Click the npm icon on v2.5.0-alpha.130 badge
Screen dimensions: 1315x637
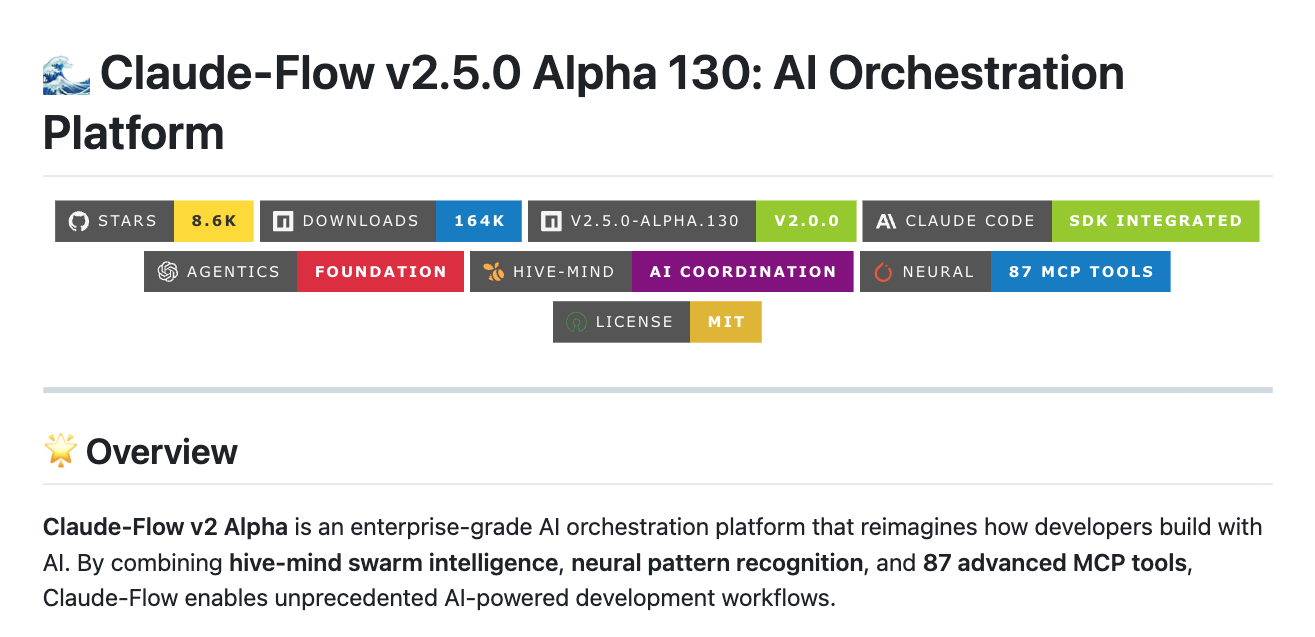pos(551,221)
